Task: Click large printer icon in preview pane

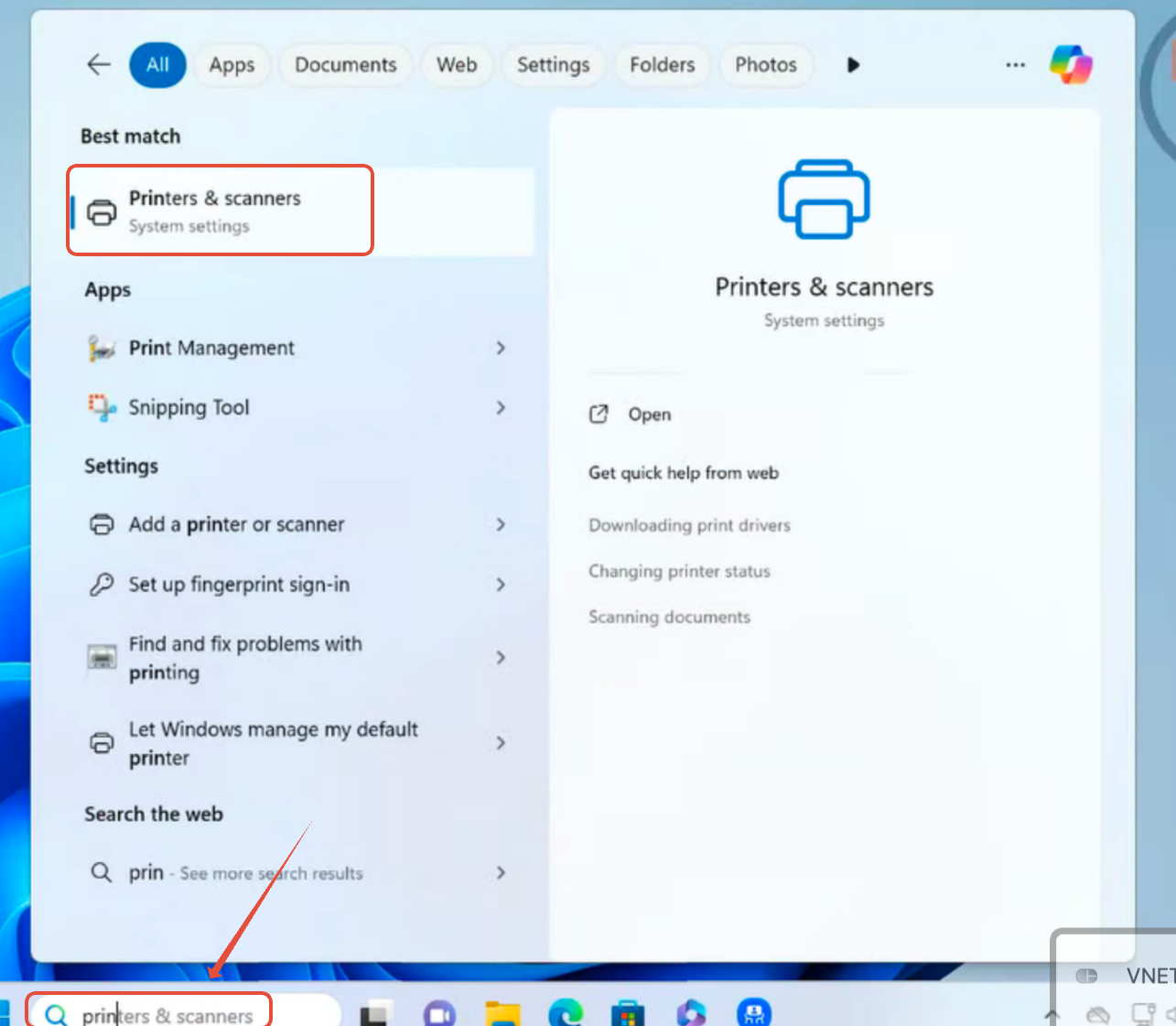Action: [x=824, y=199]
